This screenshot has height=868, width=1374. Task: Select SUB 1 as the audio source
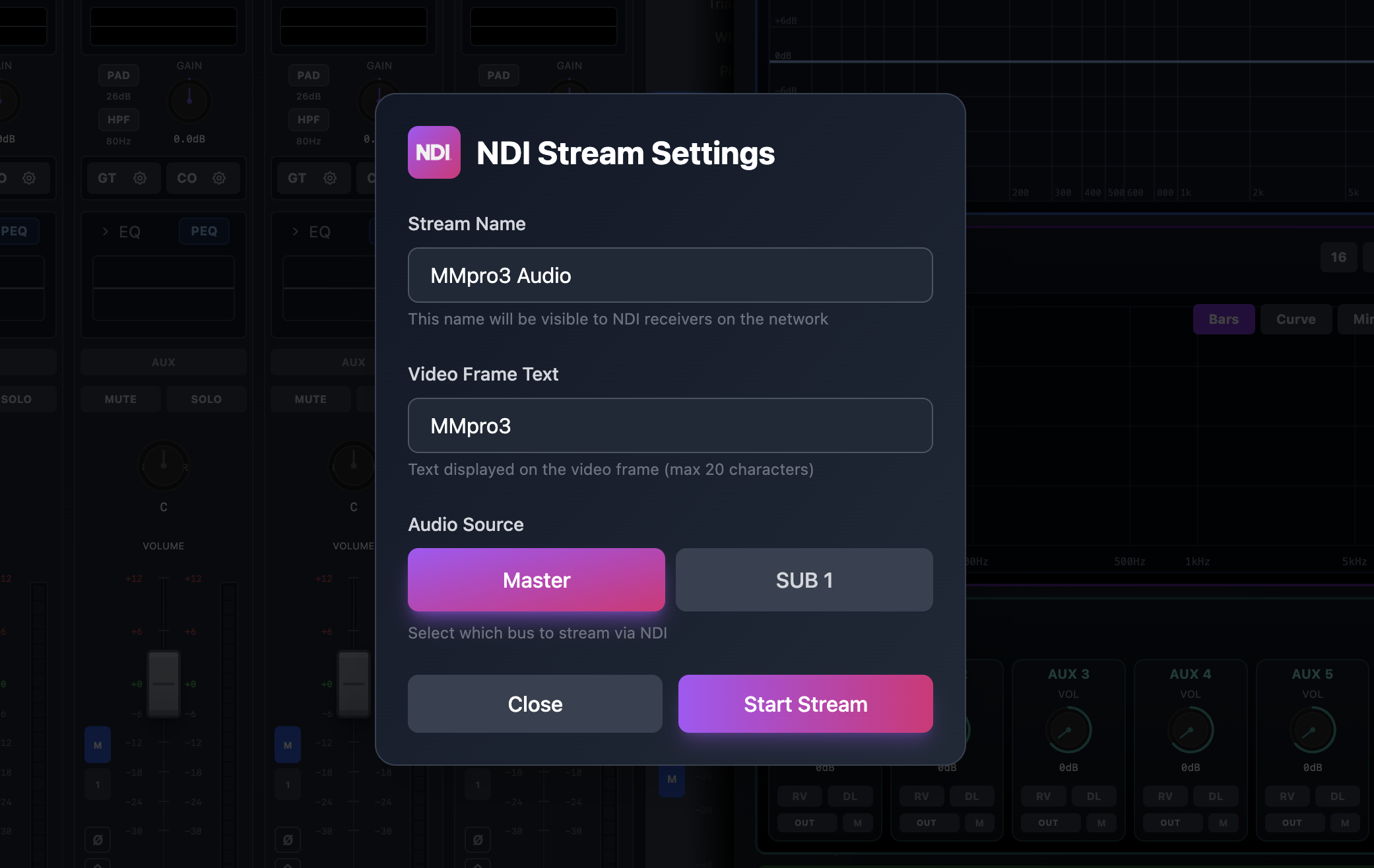tap(804, 580)
